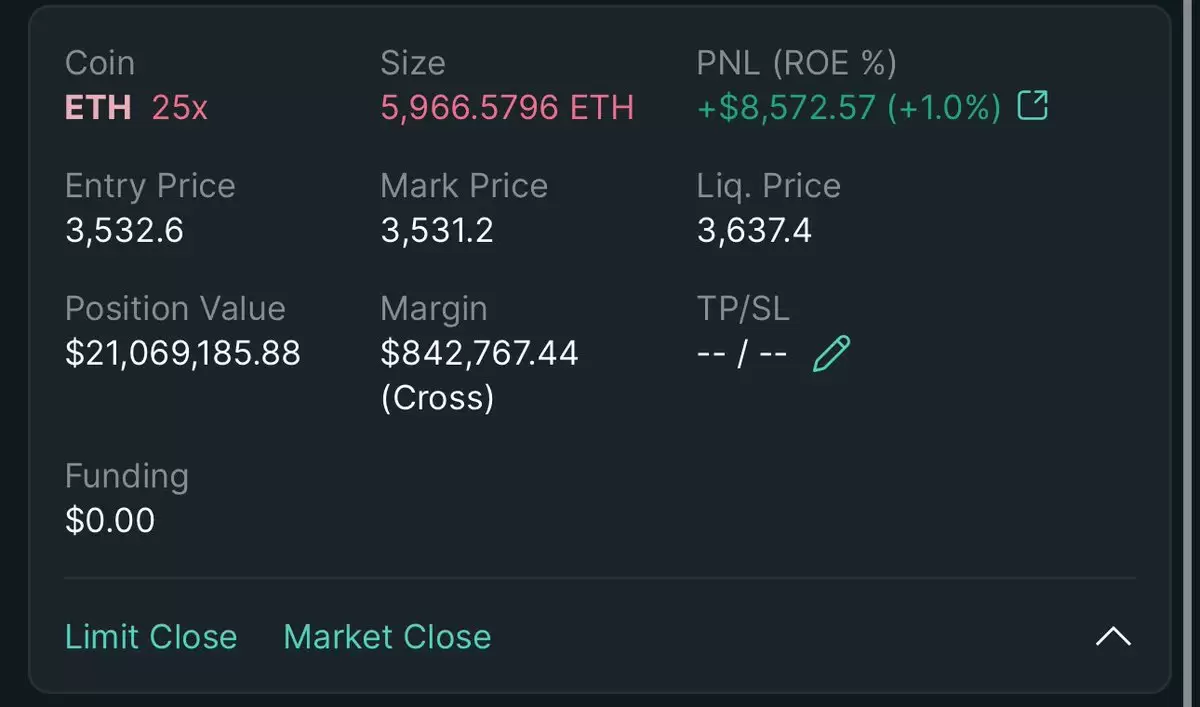Select the 25x leverage label
The image size is (1200, 707).
[x=180, y=107]
